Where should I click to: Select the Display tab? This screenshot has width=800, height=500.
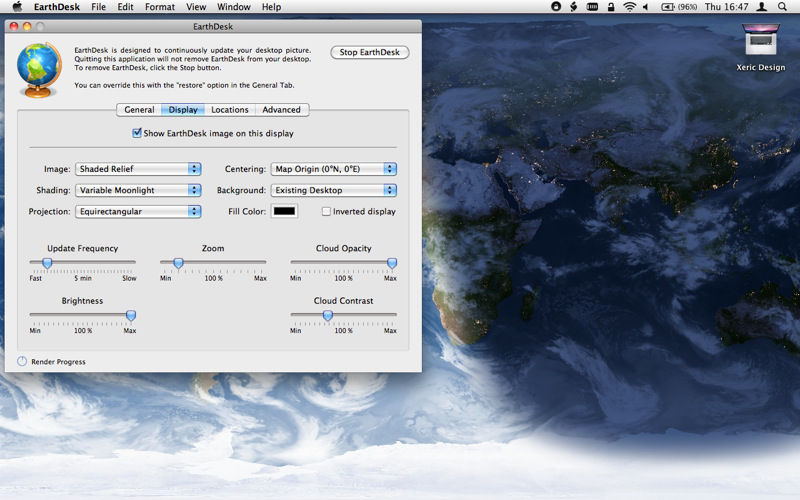tap(183, 110)
